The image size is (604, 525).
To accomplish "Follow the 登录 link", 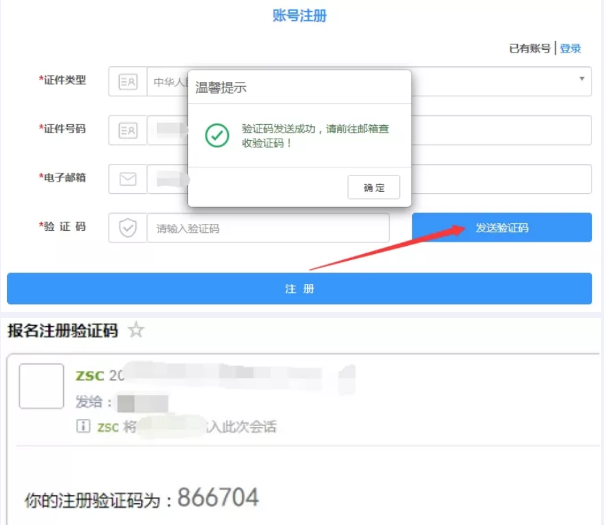I will [x=570, y=48].
